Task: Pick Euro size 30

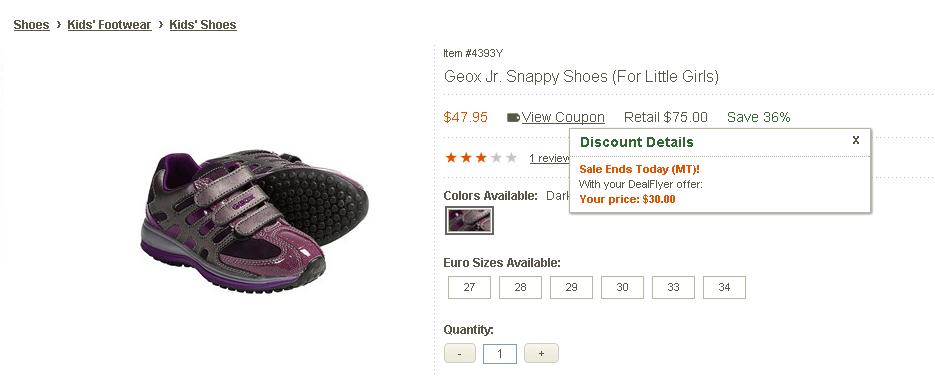Action: [x=623, y=287]
